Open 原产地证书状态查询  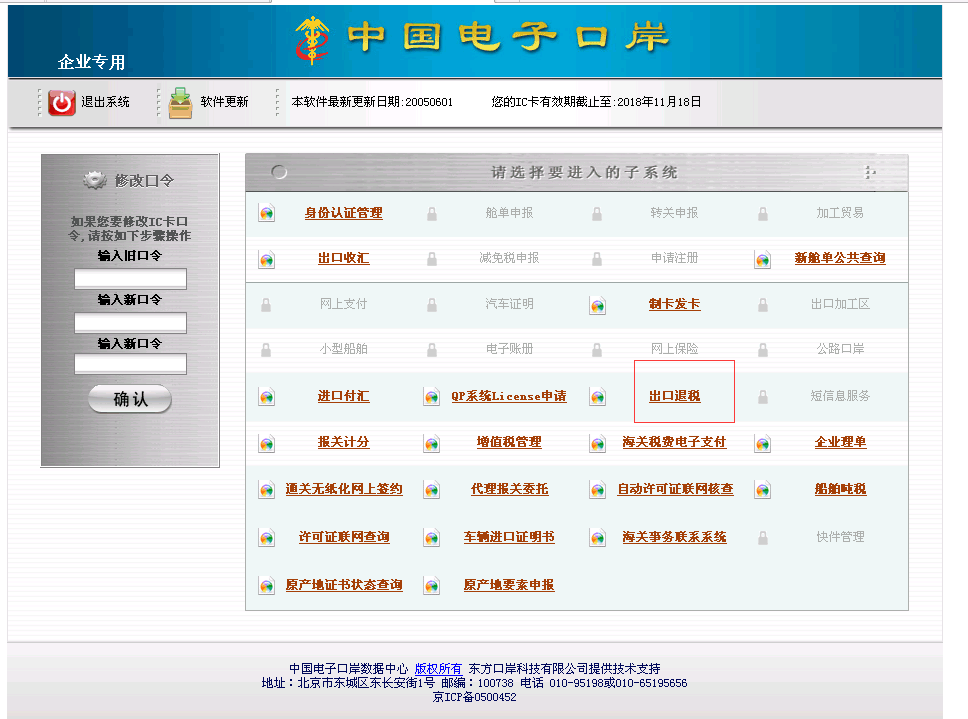point(344,584)
